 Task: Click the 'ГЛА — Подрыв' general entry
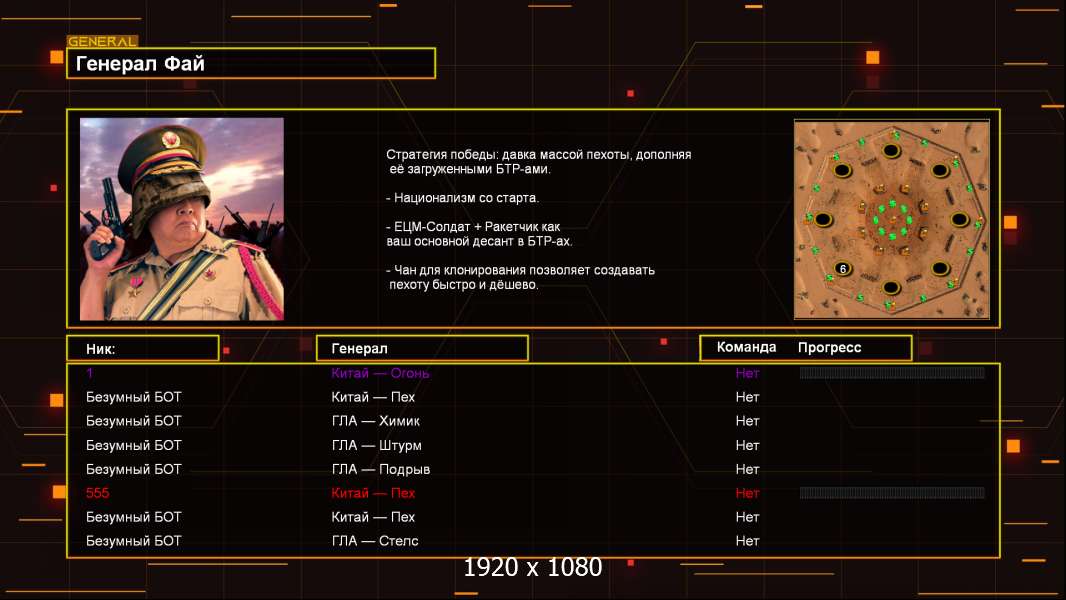(381, 469)
